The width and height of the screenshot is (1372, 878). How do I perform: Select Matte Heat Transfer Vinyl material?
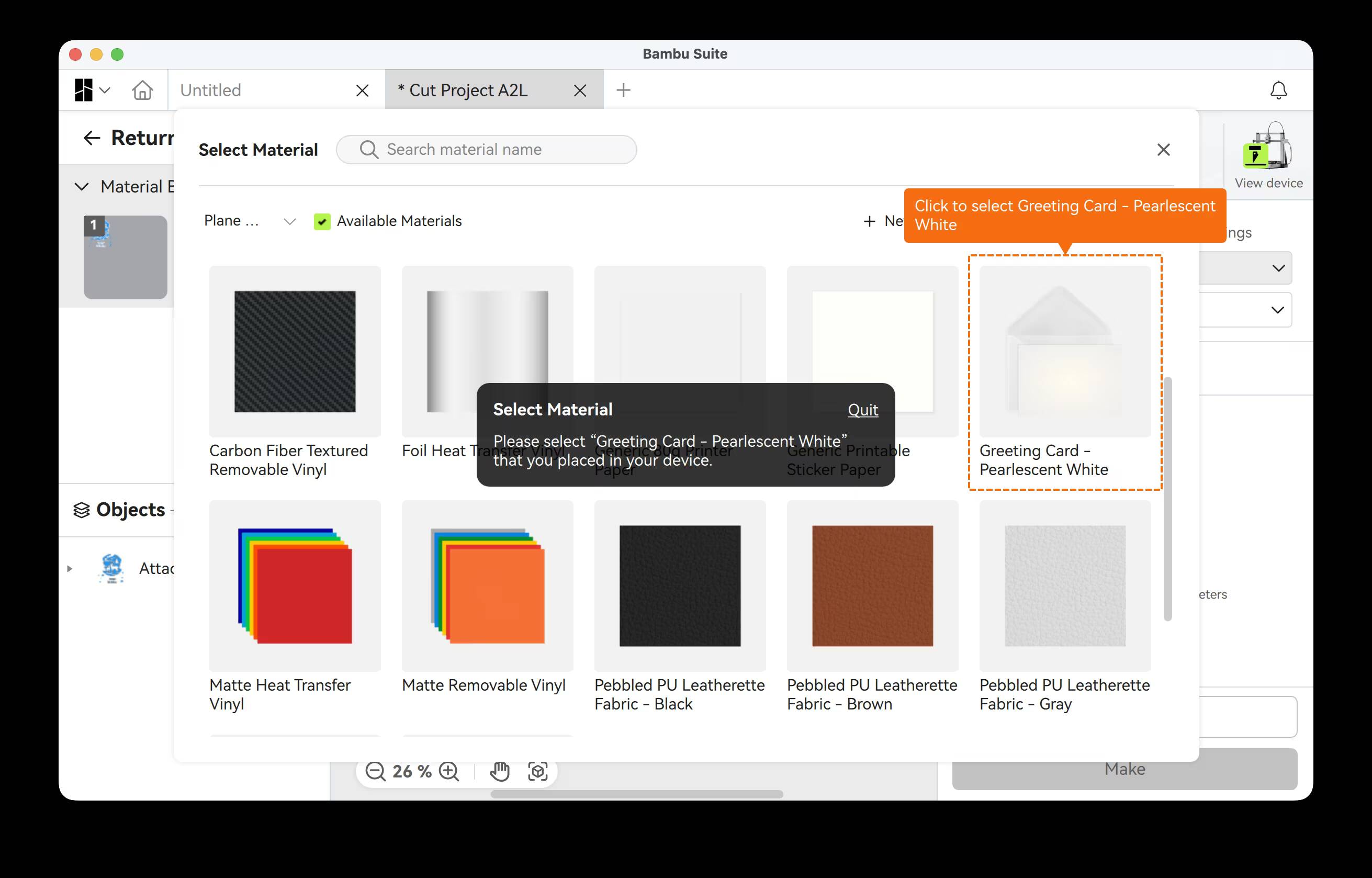[295, 606]
